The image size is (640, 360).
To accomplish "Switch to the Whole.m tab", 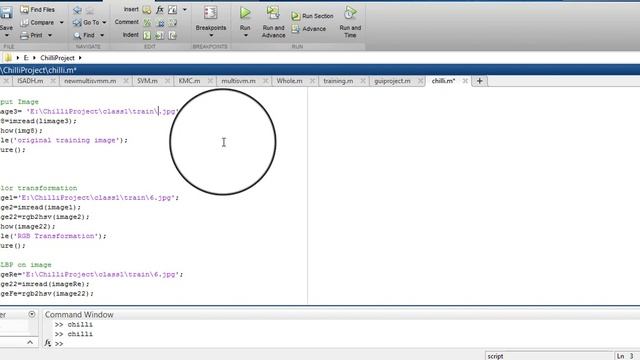I will point(289,81).
